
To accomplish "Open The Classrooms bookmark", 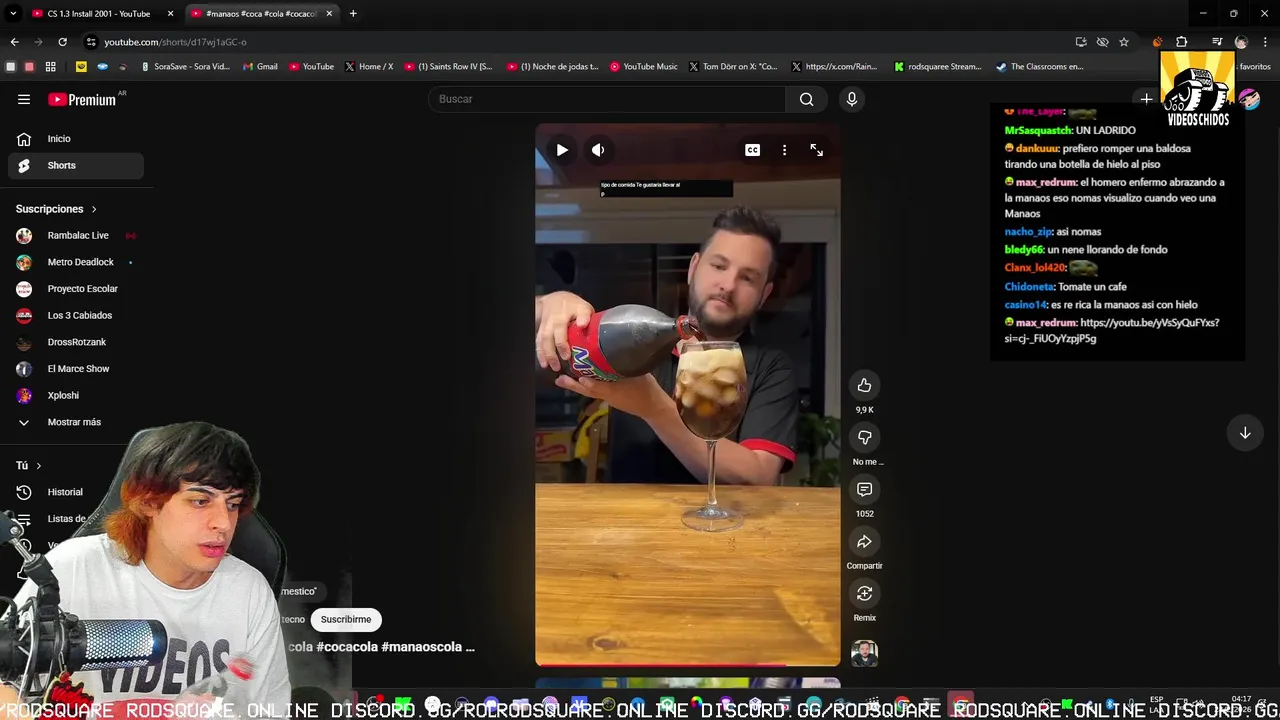I will tap(1039, 67).
